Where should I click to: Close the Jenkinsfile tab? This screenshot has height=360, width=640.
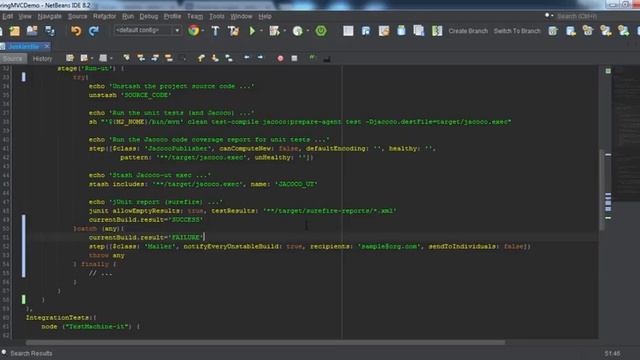click(x=47, y=46)
